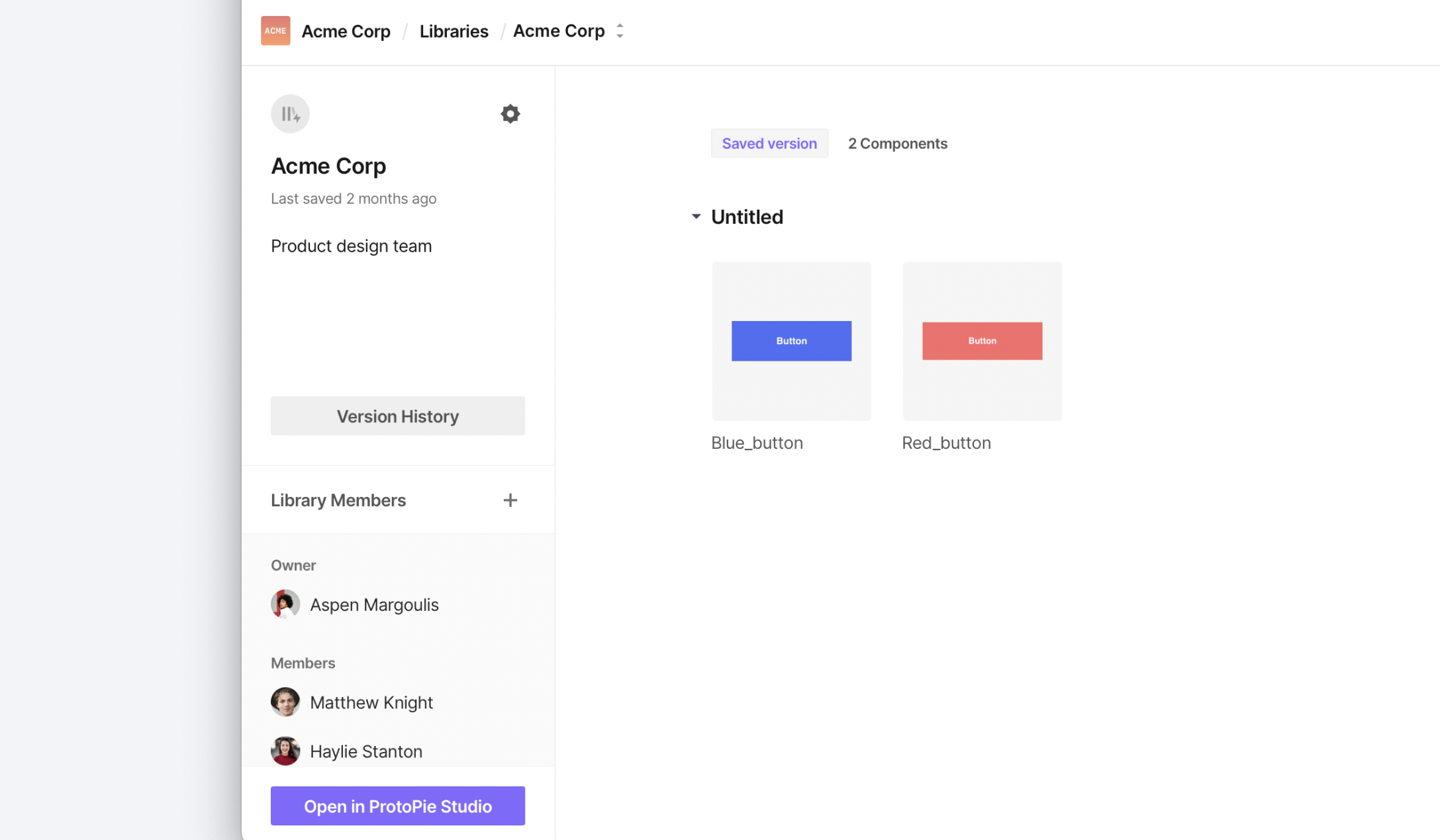
Task: Click Aspen Margoulis's avatar
Action: coord(285,604)
